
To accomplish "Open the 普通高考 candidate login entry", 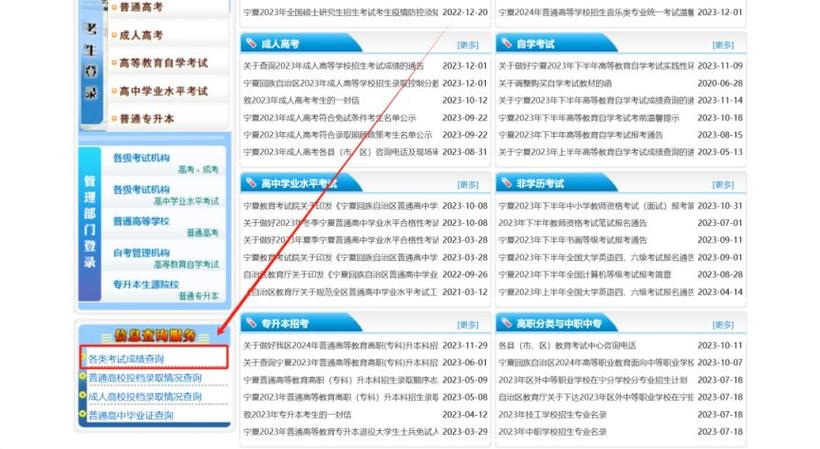I will [x=141, y=7].
